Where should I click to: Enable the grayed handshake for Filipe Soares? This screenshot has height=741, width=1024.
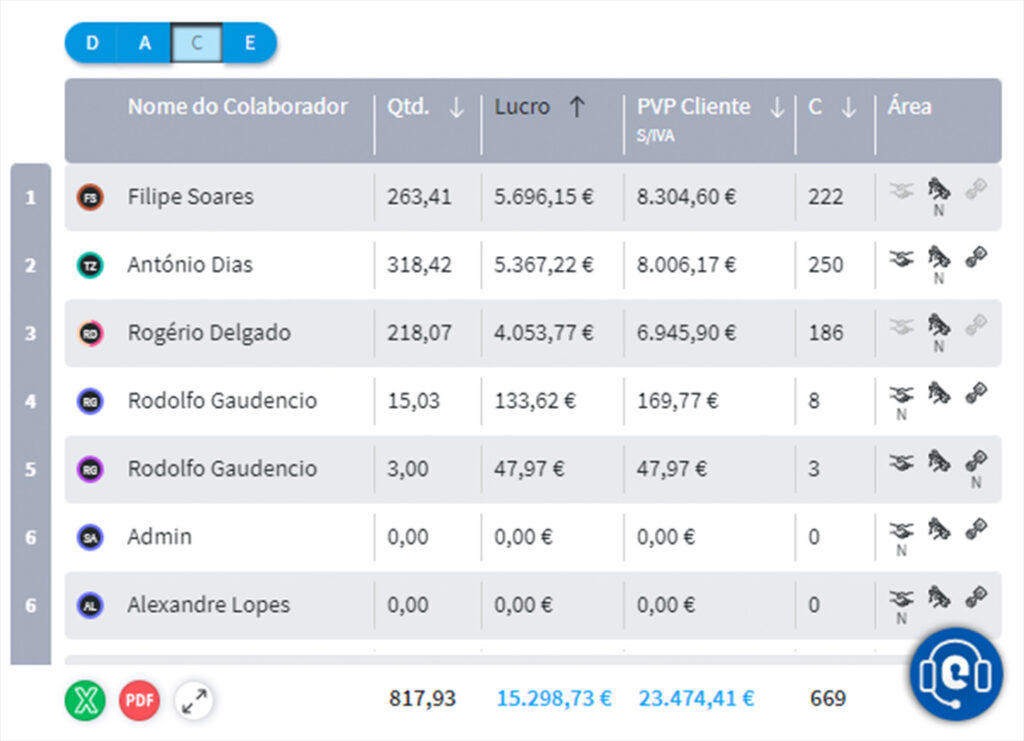(x=901, y=190)
